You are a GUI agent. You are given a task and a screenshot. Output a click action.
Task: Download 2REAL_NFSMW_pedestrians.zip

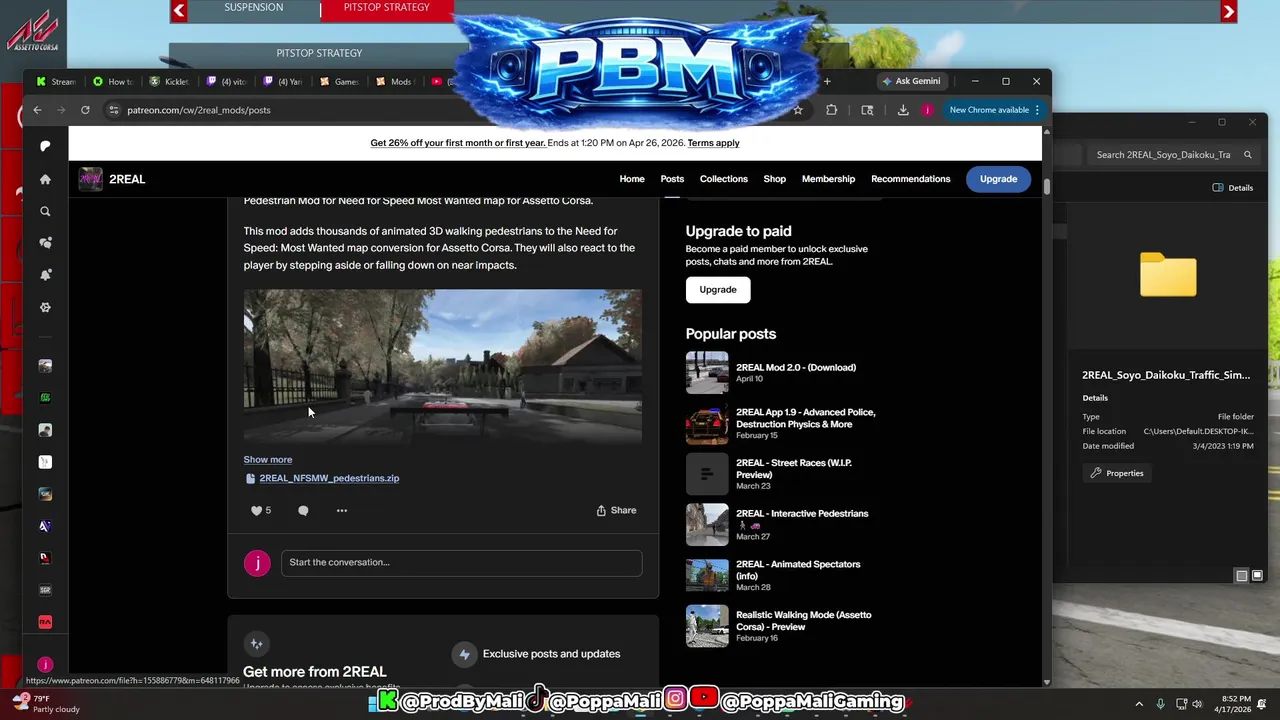tap(329, 478)
